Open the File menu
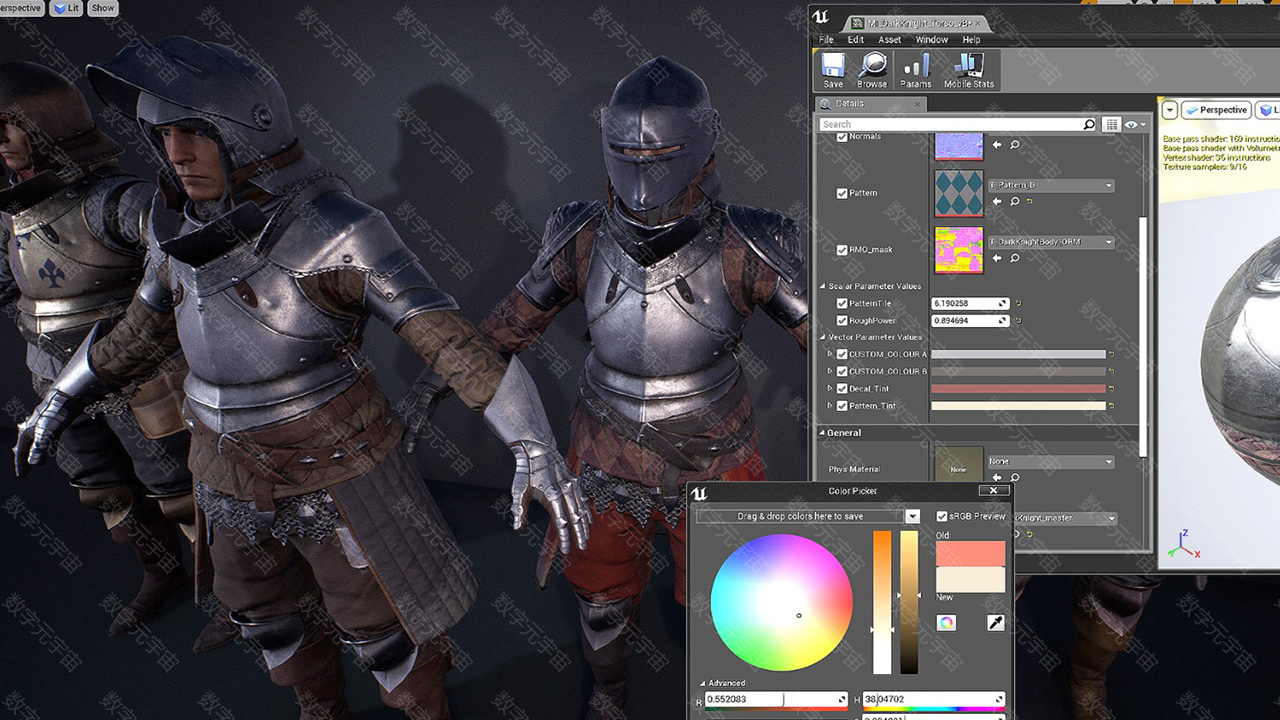The width and height of the screenshot is (1280, 720). click(826, 40)
